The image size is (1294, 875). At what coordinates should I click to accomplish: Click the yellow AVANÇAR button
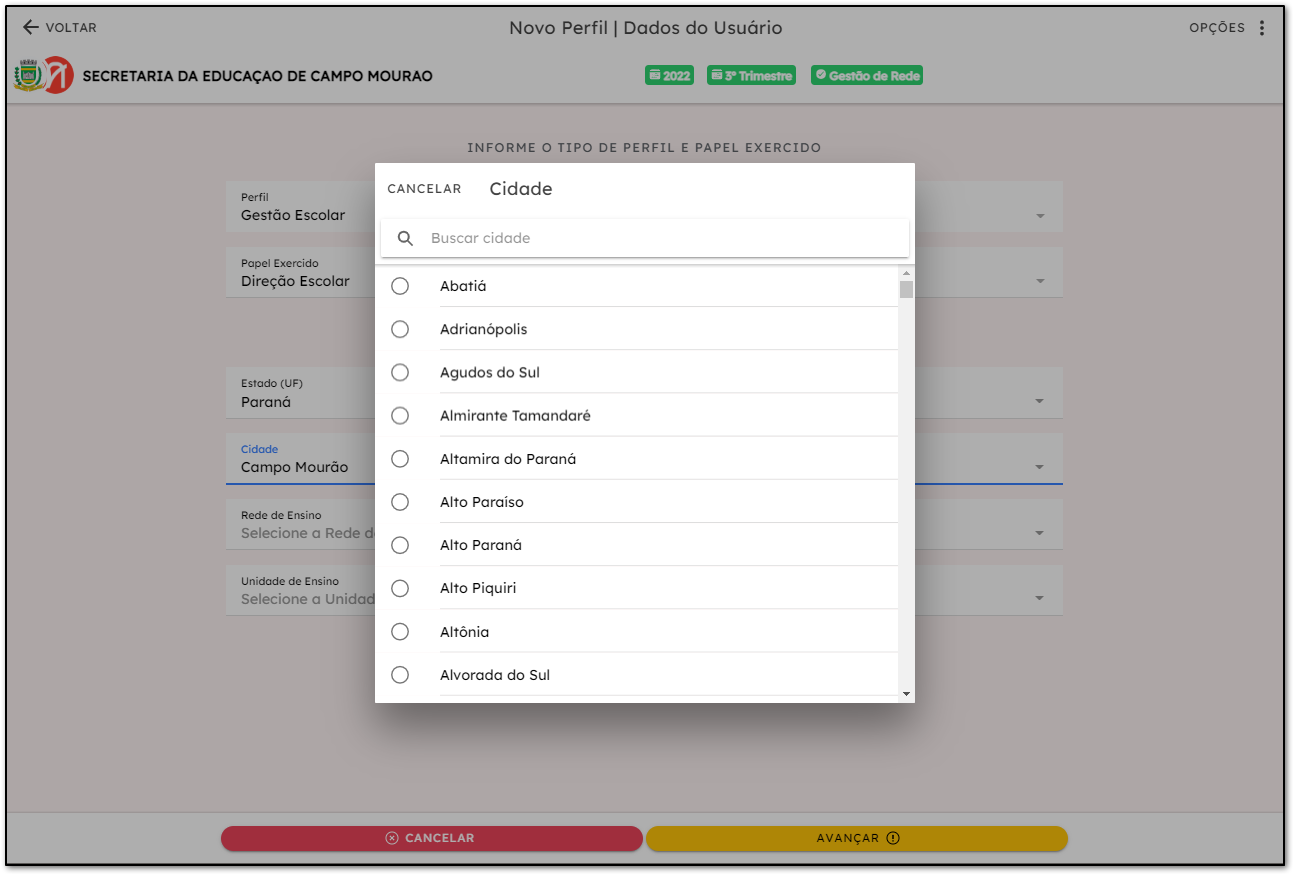click(857, 838)
